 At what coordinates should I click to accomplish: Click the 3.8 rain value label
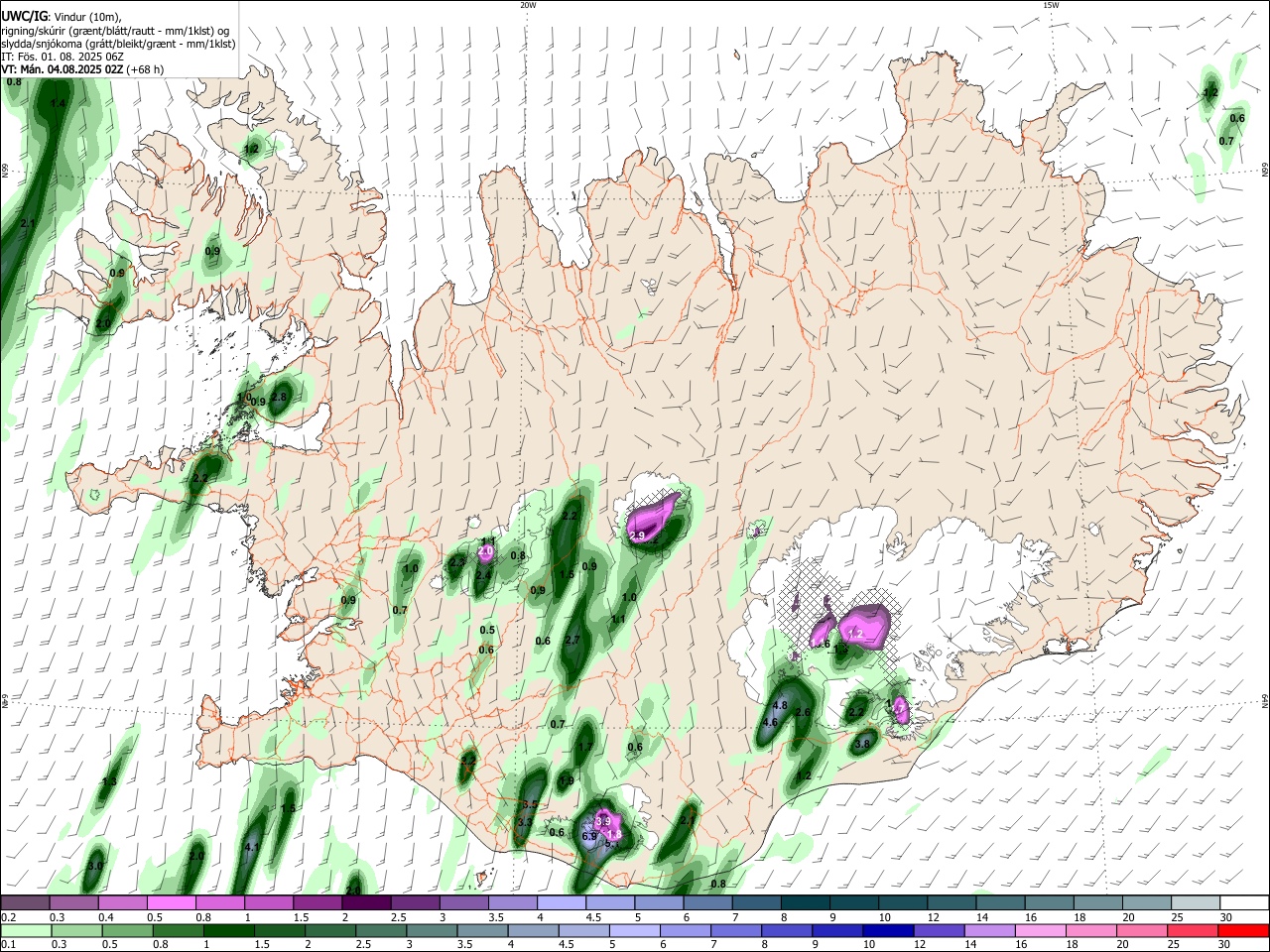click(x=862, y=744)
